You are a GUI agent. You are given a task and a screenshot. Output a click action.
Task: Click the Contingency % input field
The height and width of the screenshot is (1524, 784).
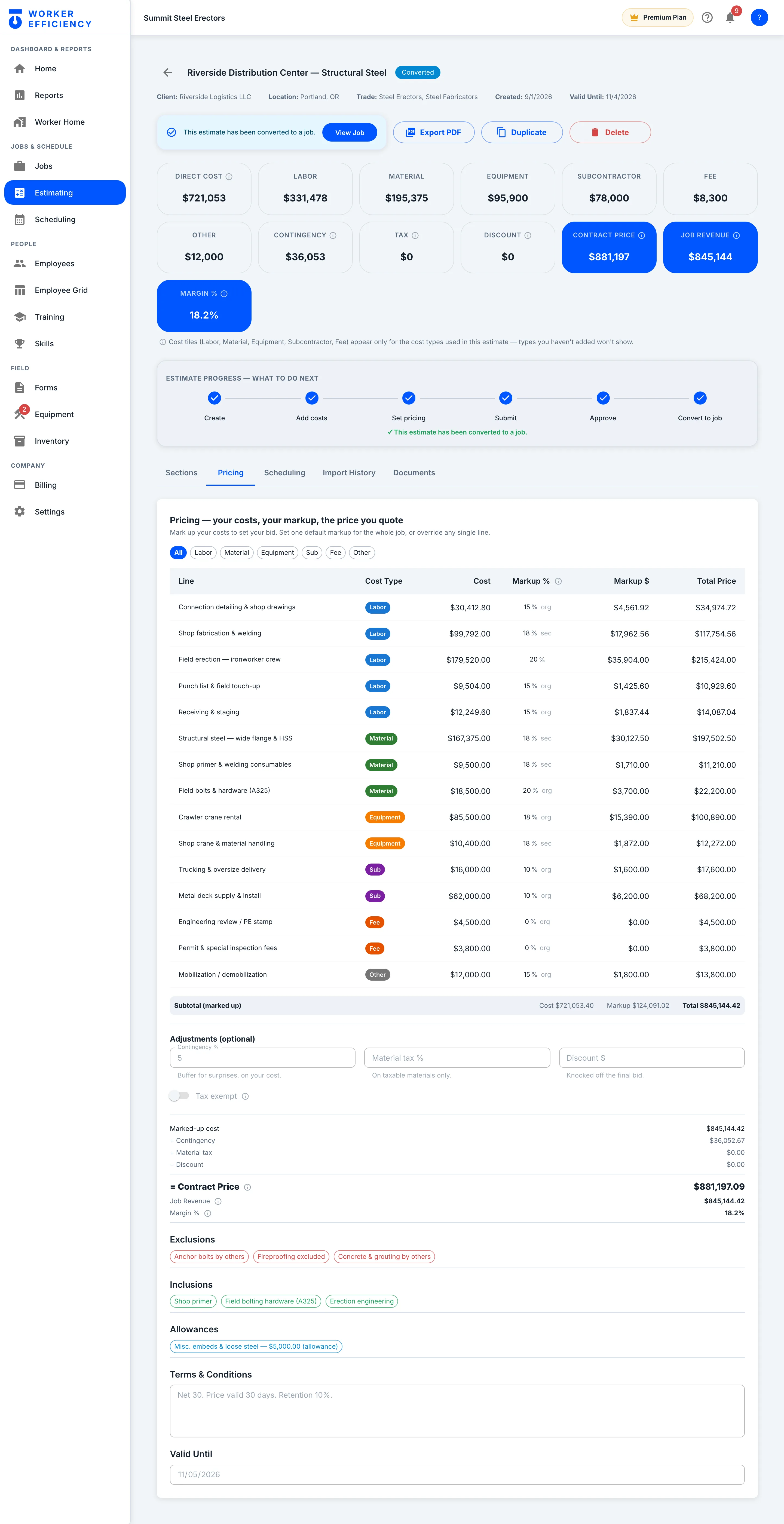[263, 1058]
